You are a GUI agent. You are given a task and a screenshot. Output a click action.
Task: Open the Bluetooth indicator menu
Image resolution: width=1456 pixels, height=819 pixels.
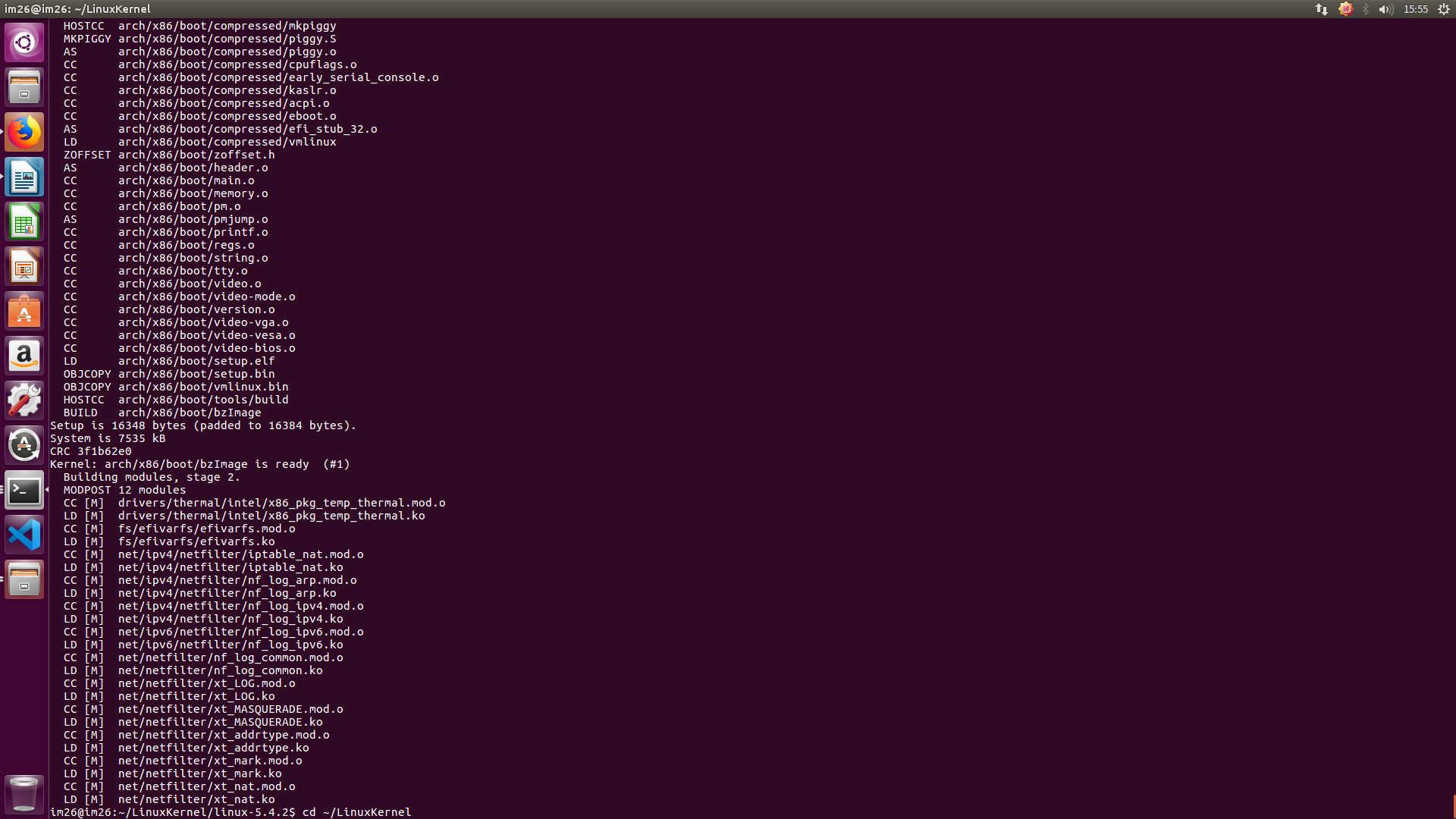(x=1366, y=9)
